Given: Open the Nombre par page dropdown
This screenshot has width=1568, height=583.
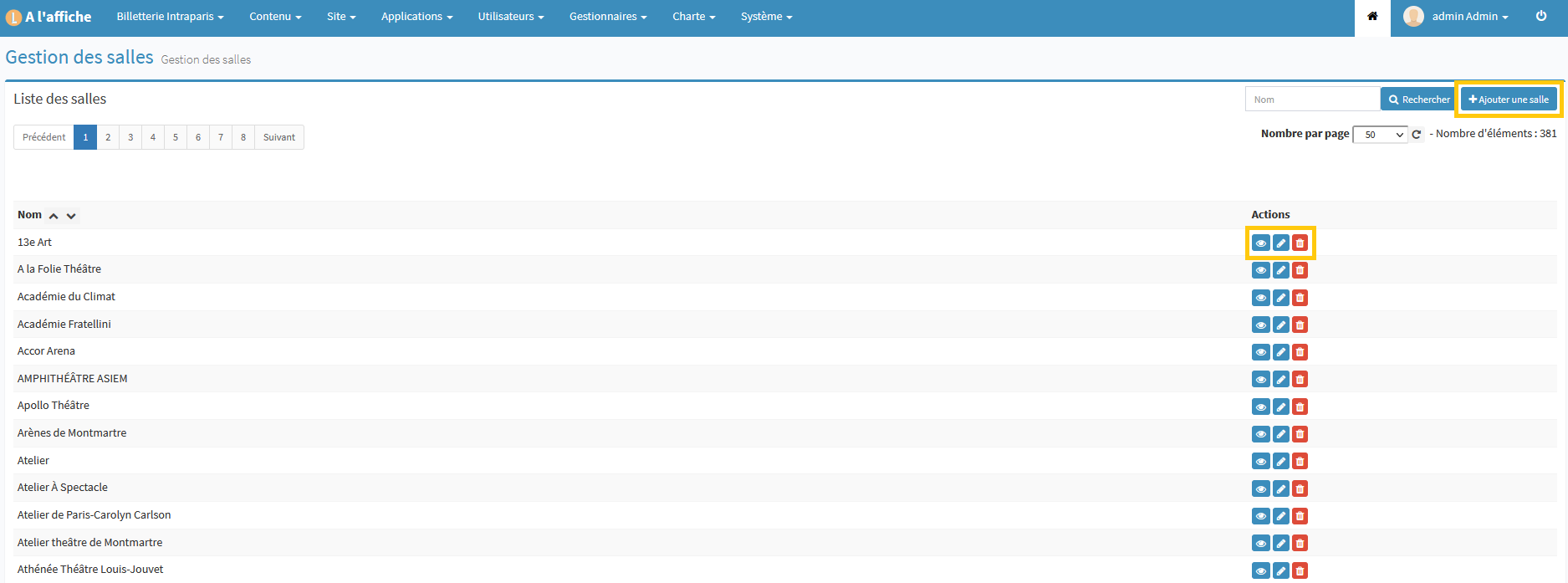Looking at the screenshot, I should 1380,135.
